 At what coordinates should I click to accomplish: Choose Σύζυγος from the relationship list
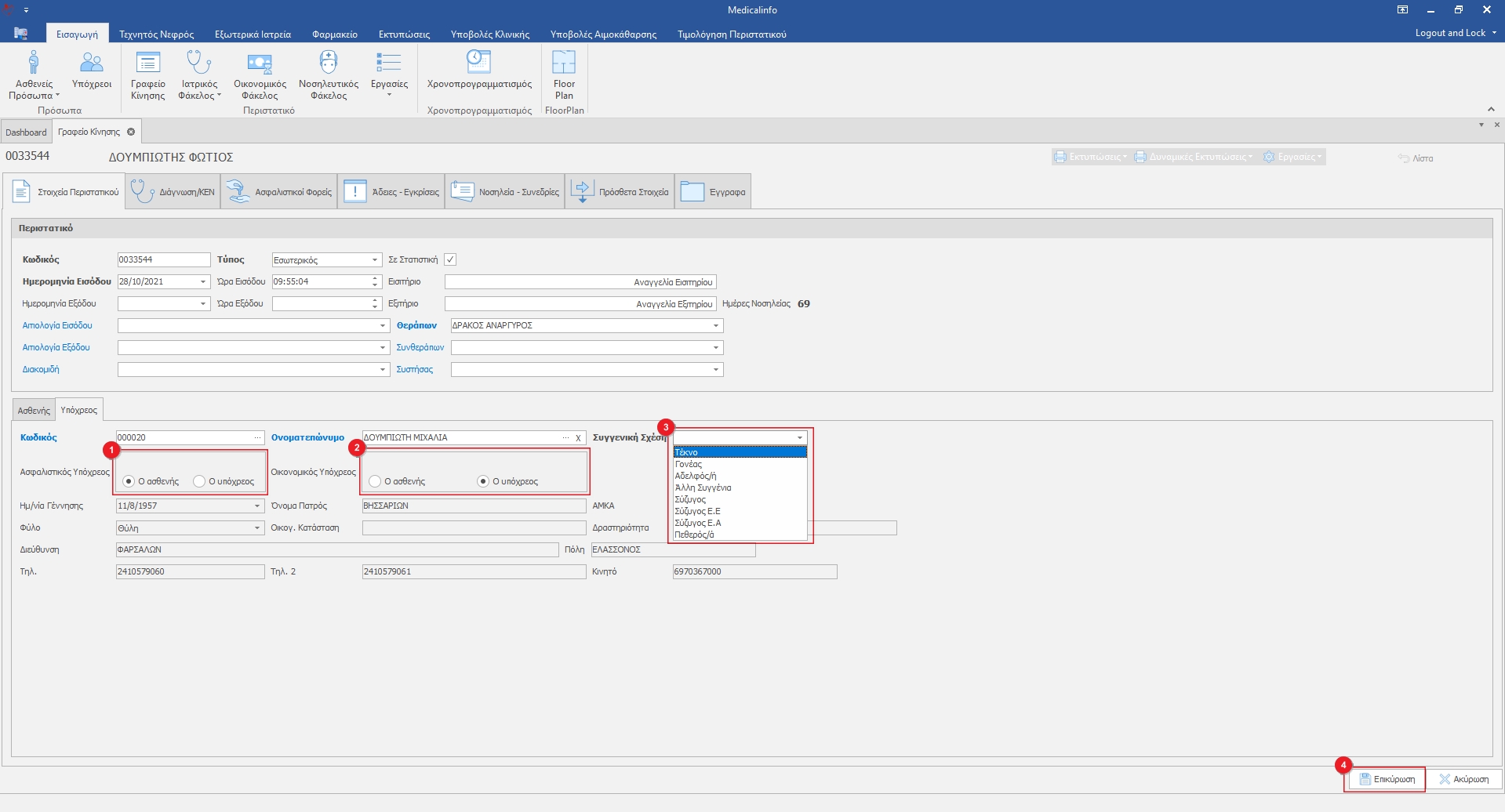click(690, 499)
